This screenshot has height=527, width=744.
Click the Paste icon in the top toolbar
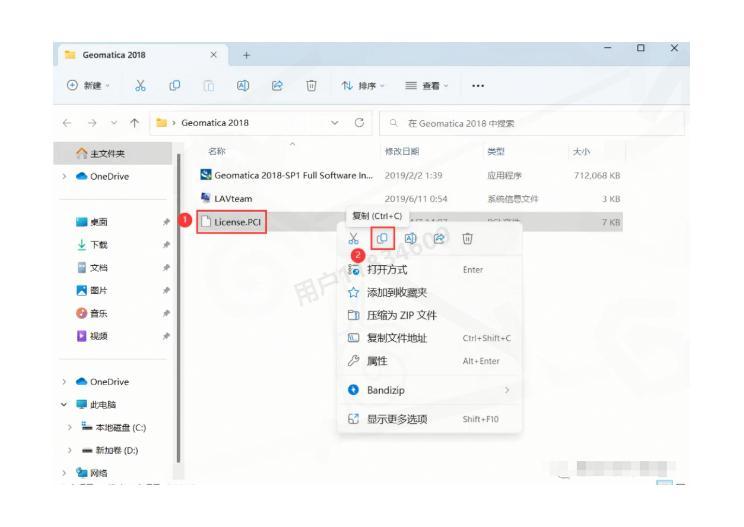209,86
